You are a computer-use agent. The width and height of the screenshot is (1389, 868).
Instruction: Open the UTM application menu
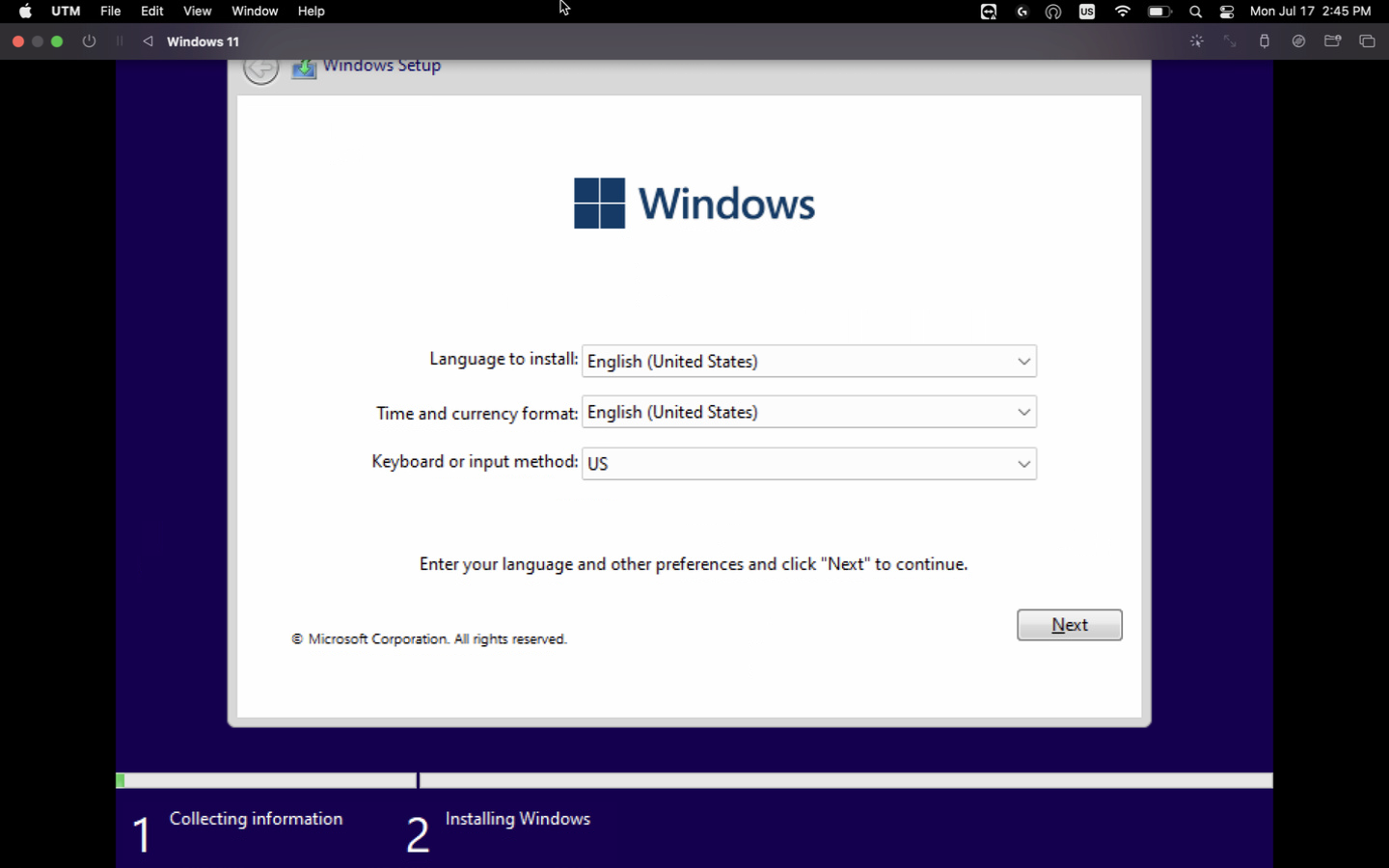[66, 12]
